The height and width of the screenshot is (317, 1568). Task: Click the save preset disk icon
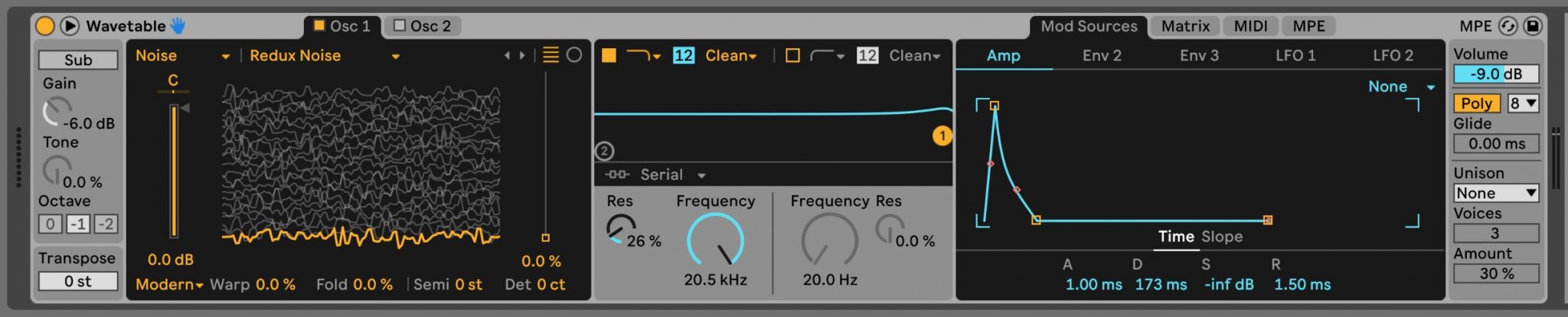pos(1532,26)
